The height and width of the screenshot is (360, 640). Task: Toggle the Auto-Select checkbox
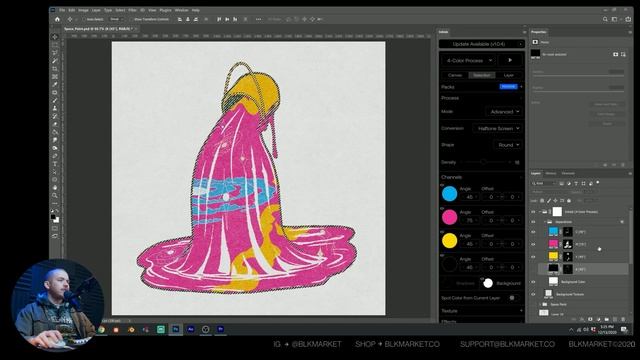tap(84, 19)
